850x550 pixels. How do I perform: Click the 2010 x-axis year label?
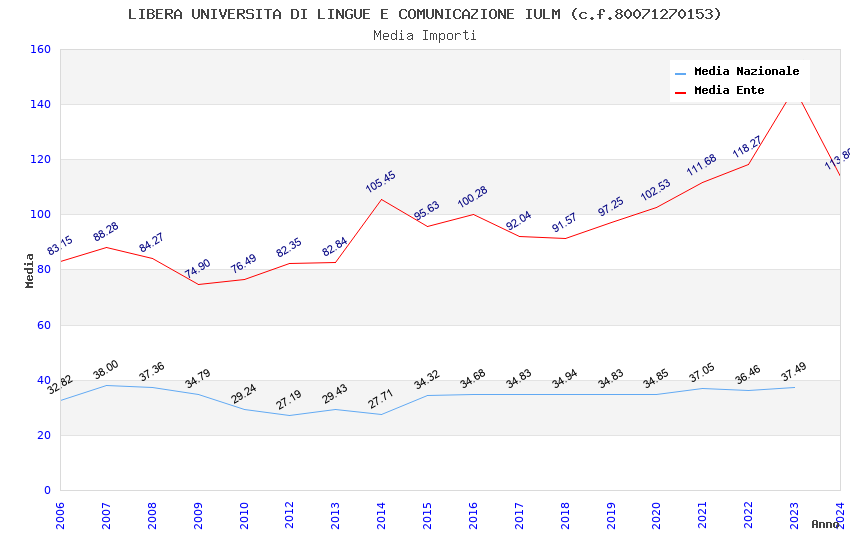click(x=244, y=515)
